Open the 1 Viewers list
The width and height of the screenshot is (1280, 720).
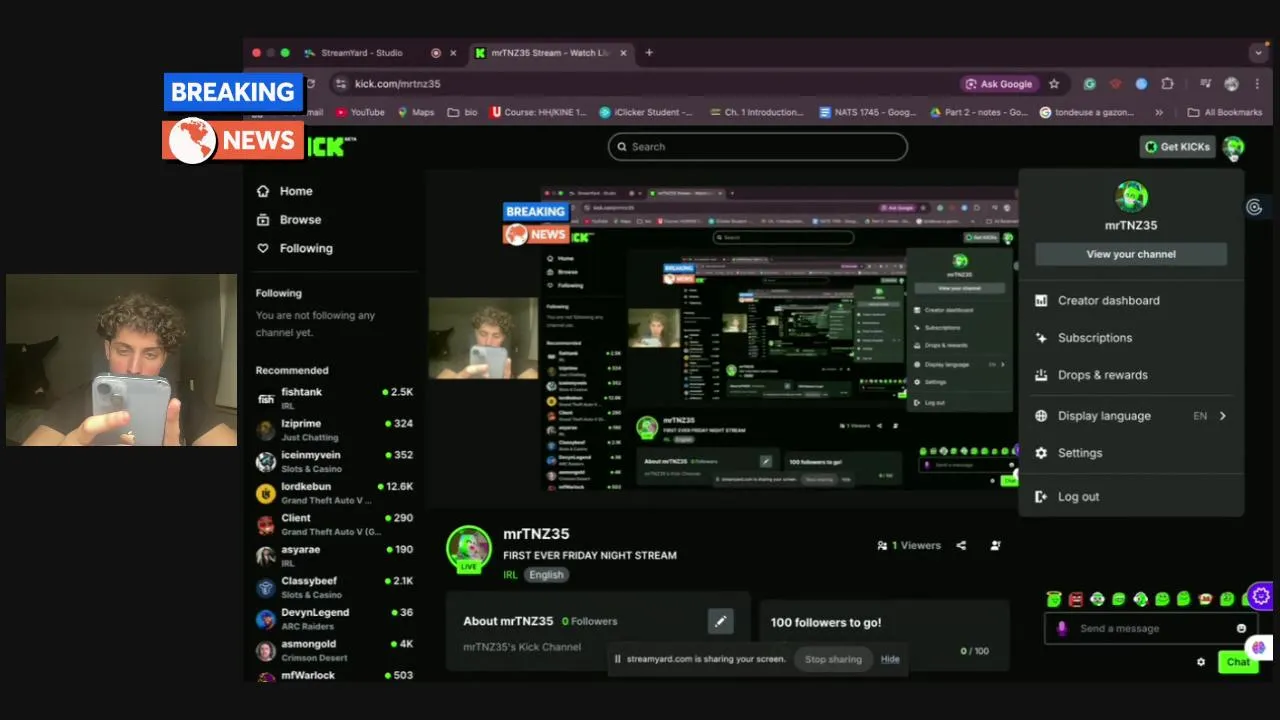click(x=909, y=546)
